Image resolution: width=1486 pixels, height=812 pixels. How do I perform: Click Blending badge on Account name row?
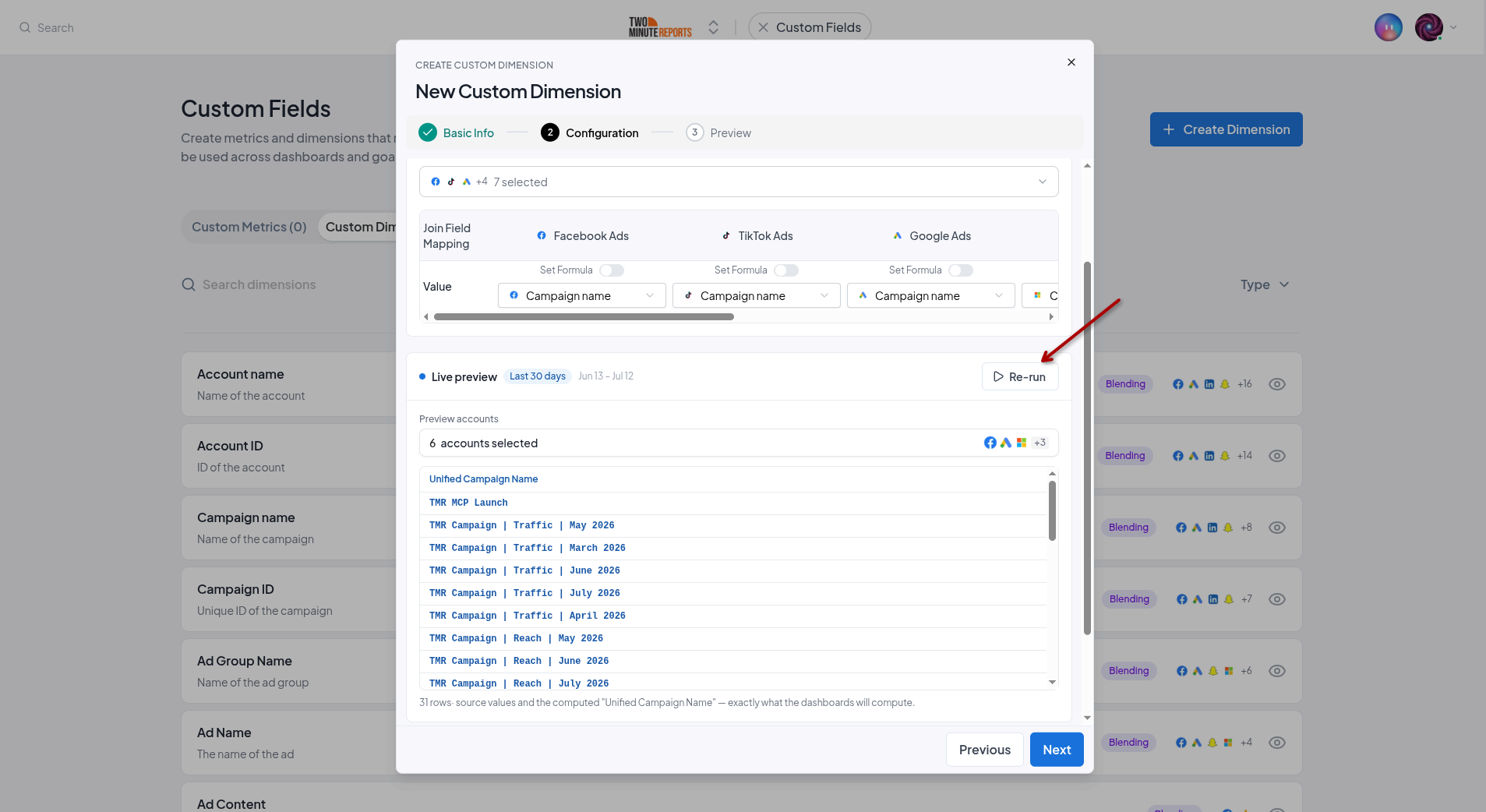point(1125,384)
